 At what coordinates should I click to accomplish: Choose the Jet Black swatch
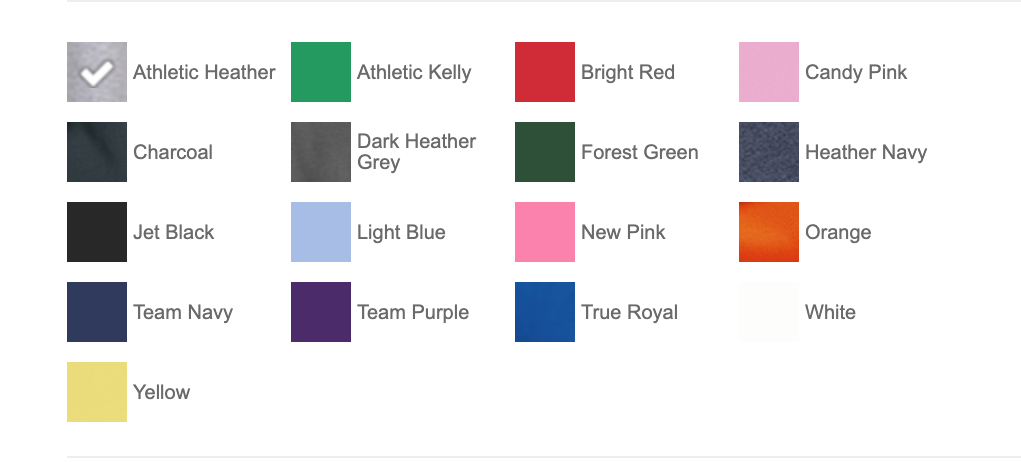pyautogui.click(x=97, y=232)
